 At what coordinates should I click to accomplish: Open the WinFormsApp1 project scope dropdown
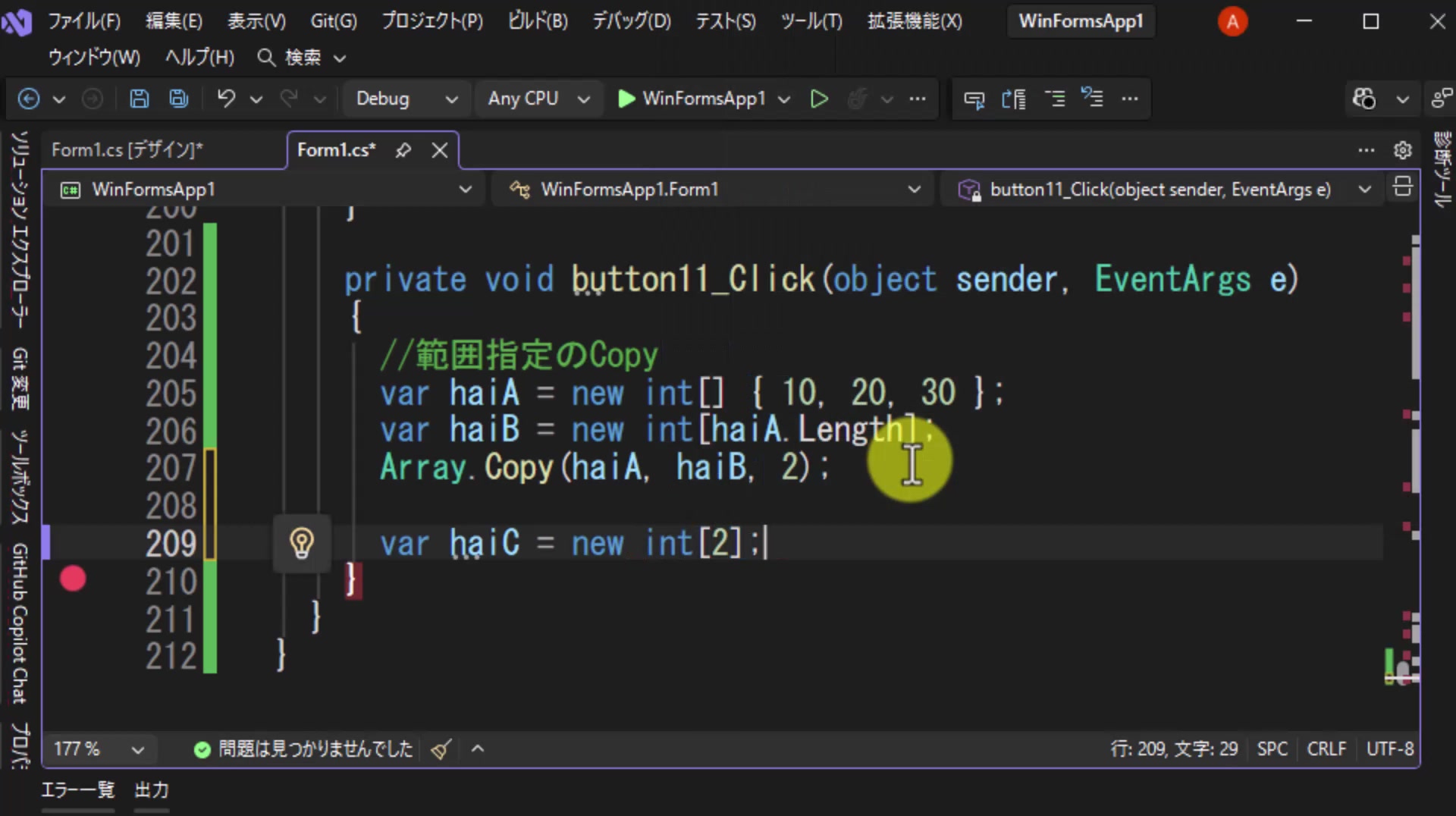[x=265, y=189]
